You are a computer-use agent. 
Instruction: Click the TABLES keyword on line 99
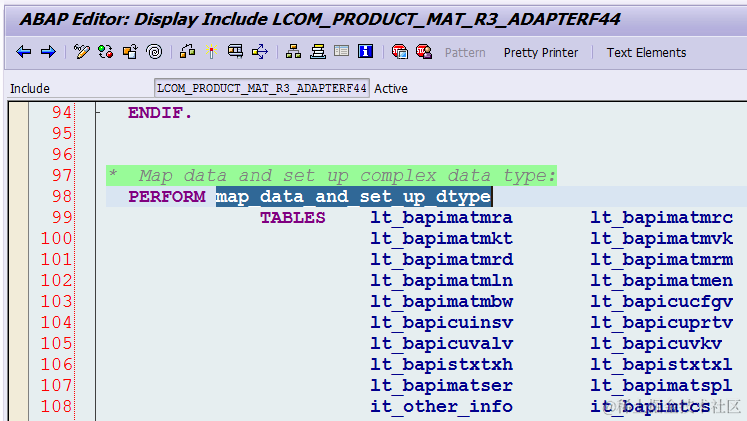coord(293,218)
